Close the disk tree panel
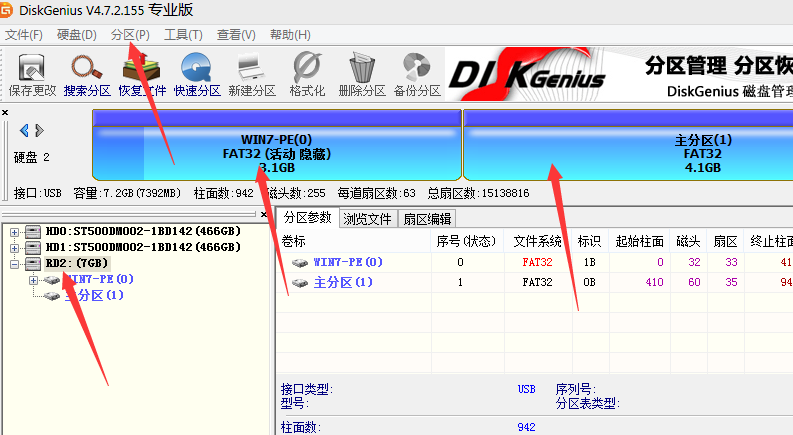 [263, 214]
